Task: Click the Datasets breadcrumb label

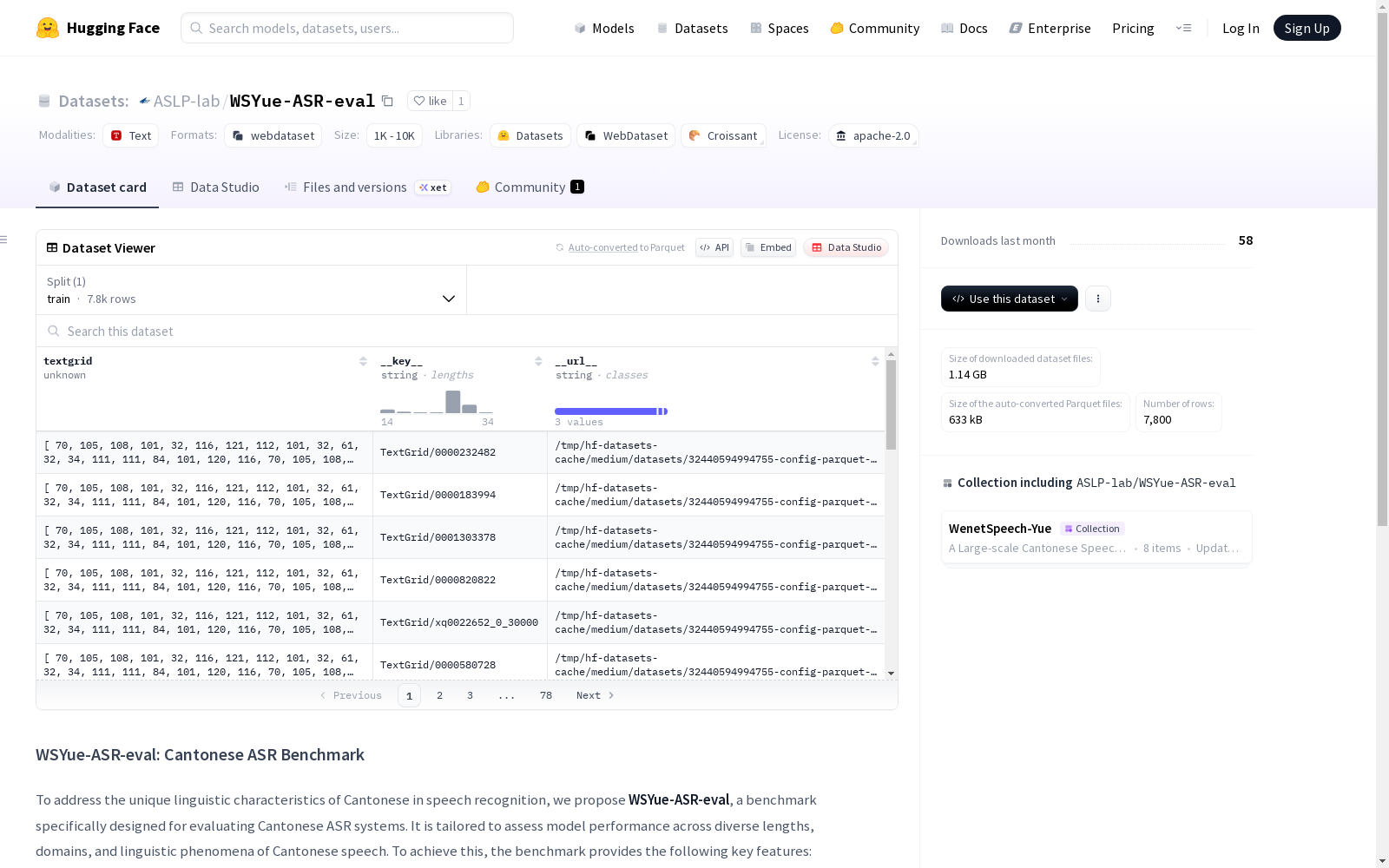Action: click(94, 101)
